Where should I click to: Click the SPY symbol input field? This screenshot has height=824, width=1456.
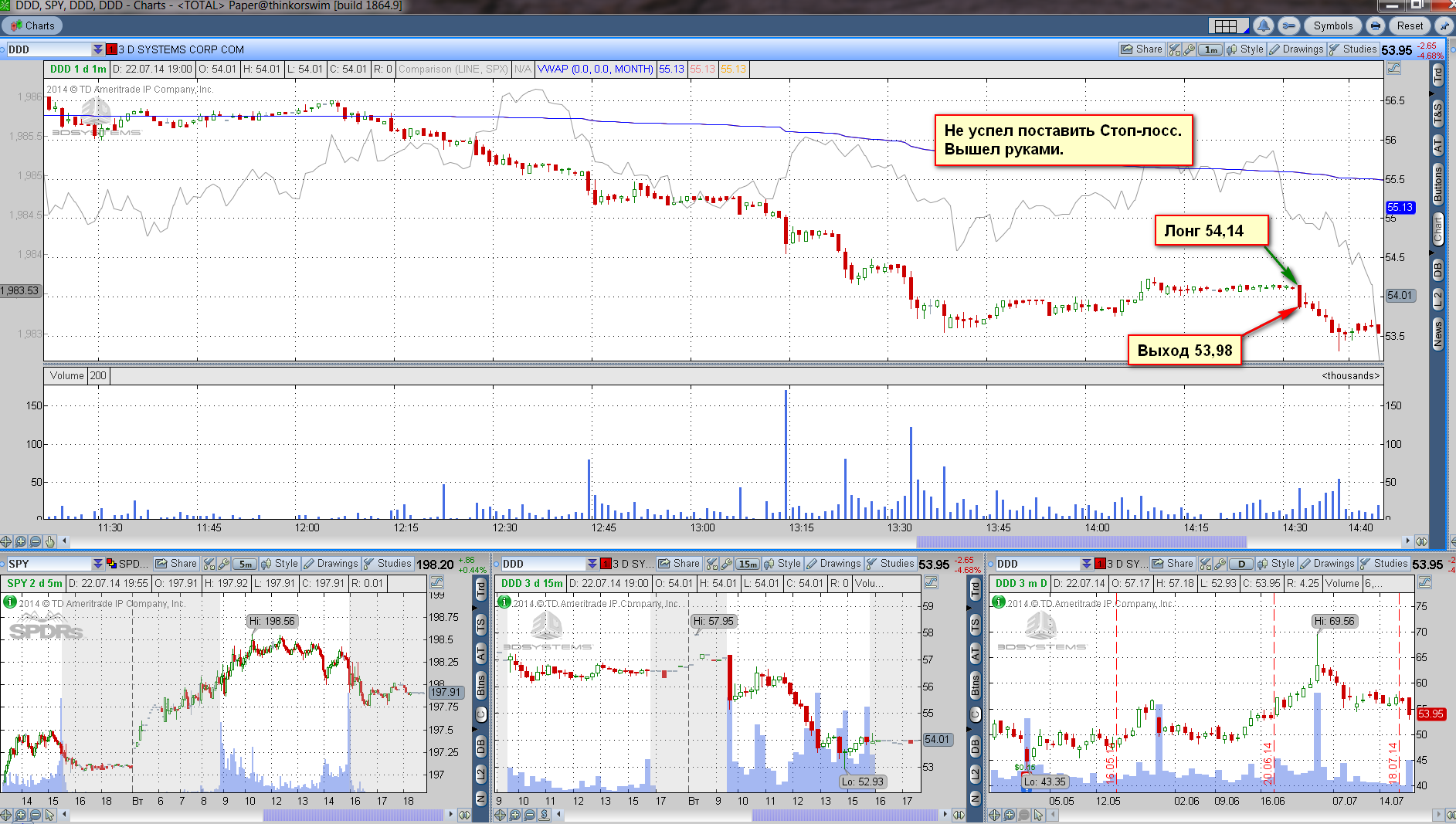[x=48, y=564]
